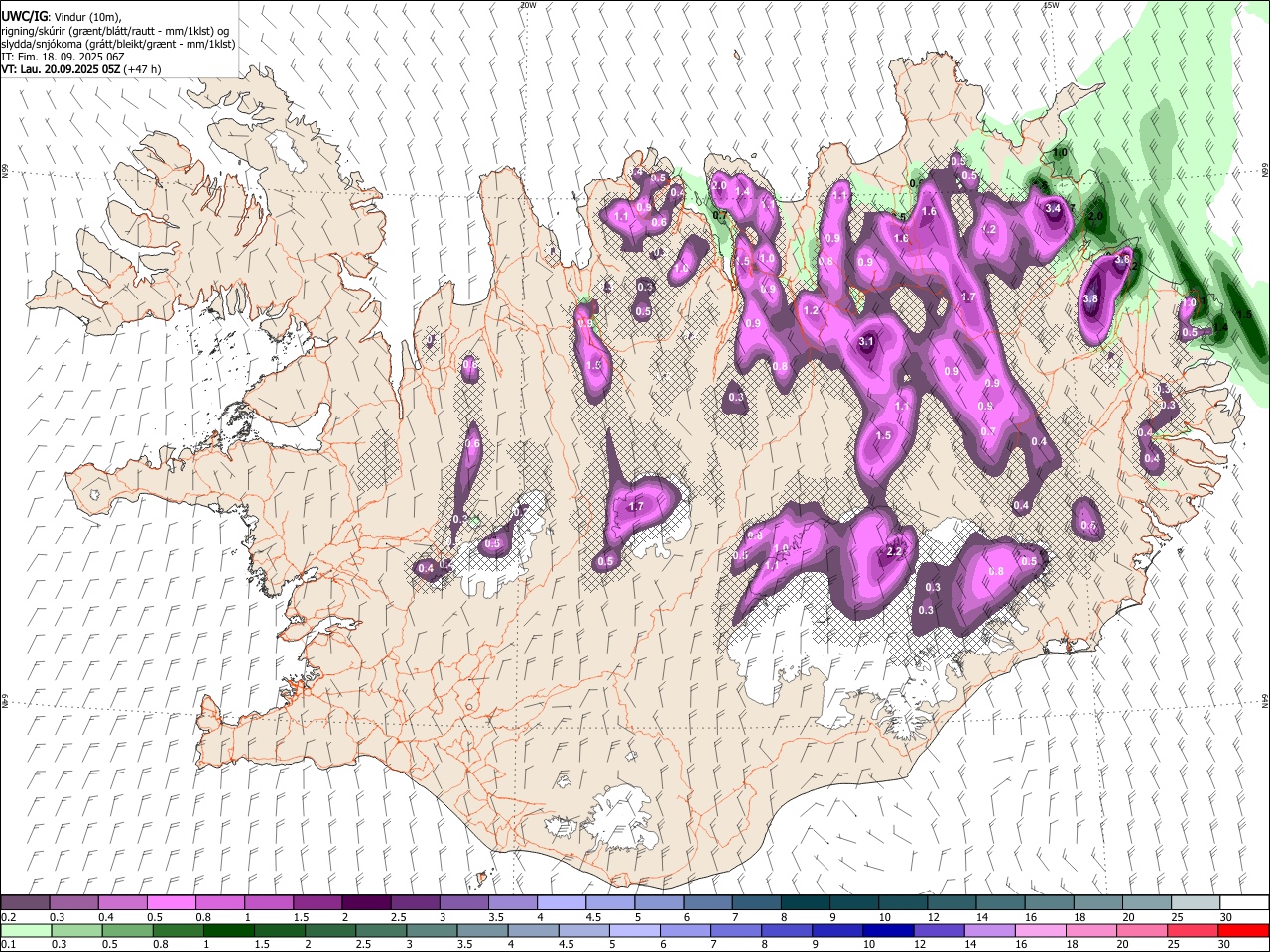Click the '0.1' label of the lower legend
This screenshot has width=1270, height=952.
pos(9,945)
